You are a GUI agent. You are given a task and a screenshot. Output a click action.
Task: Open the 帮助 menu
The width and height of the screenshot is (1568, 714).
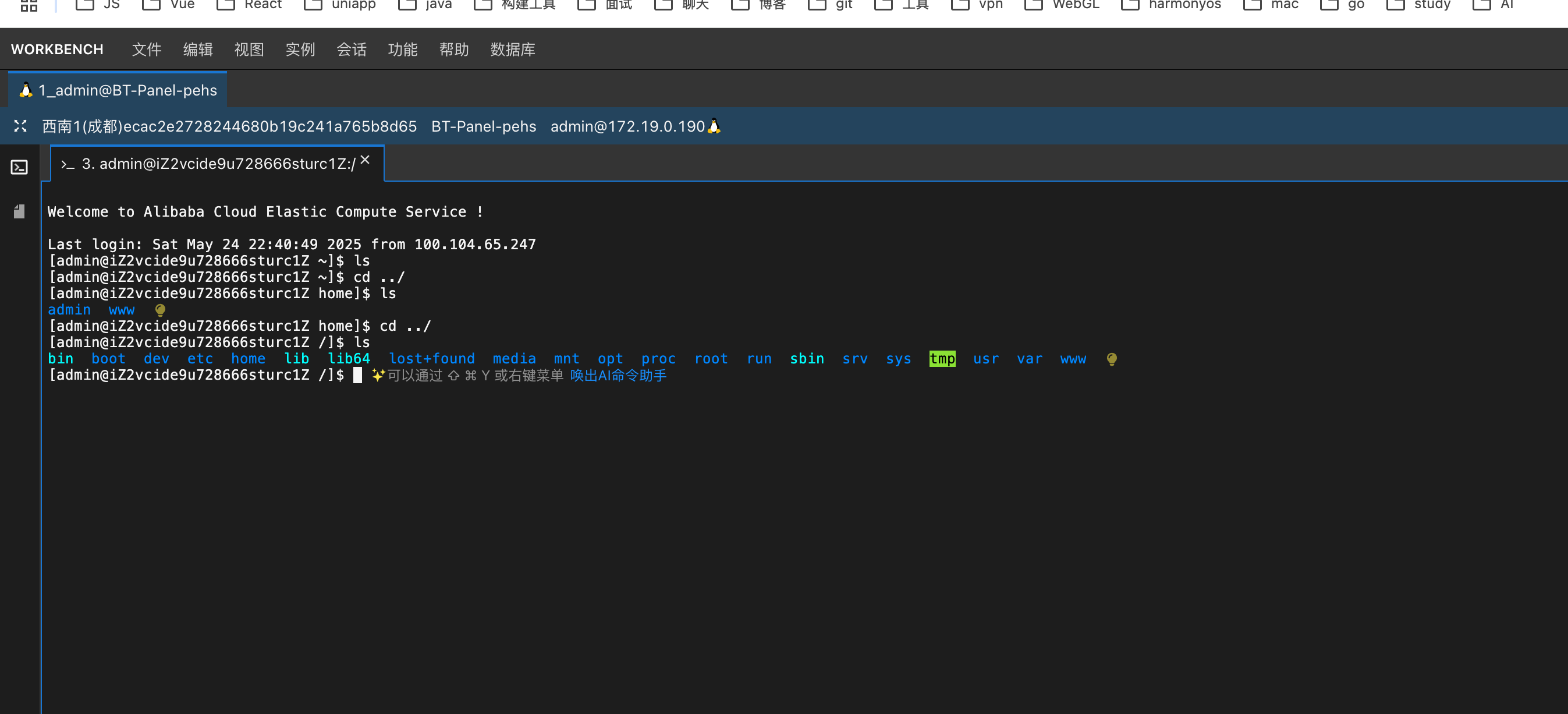(x=453, y=50)
